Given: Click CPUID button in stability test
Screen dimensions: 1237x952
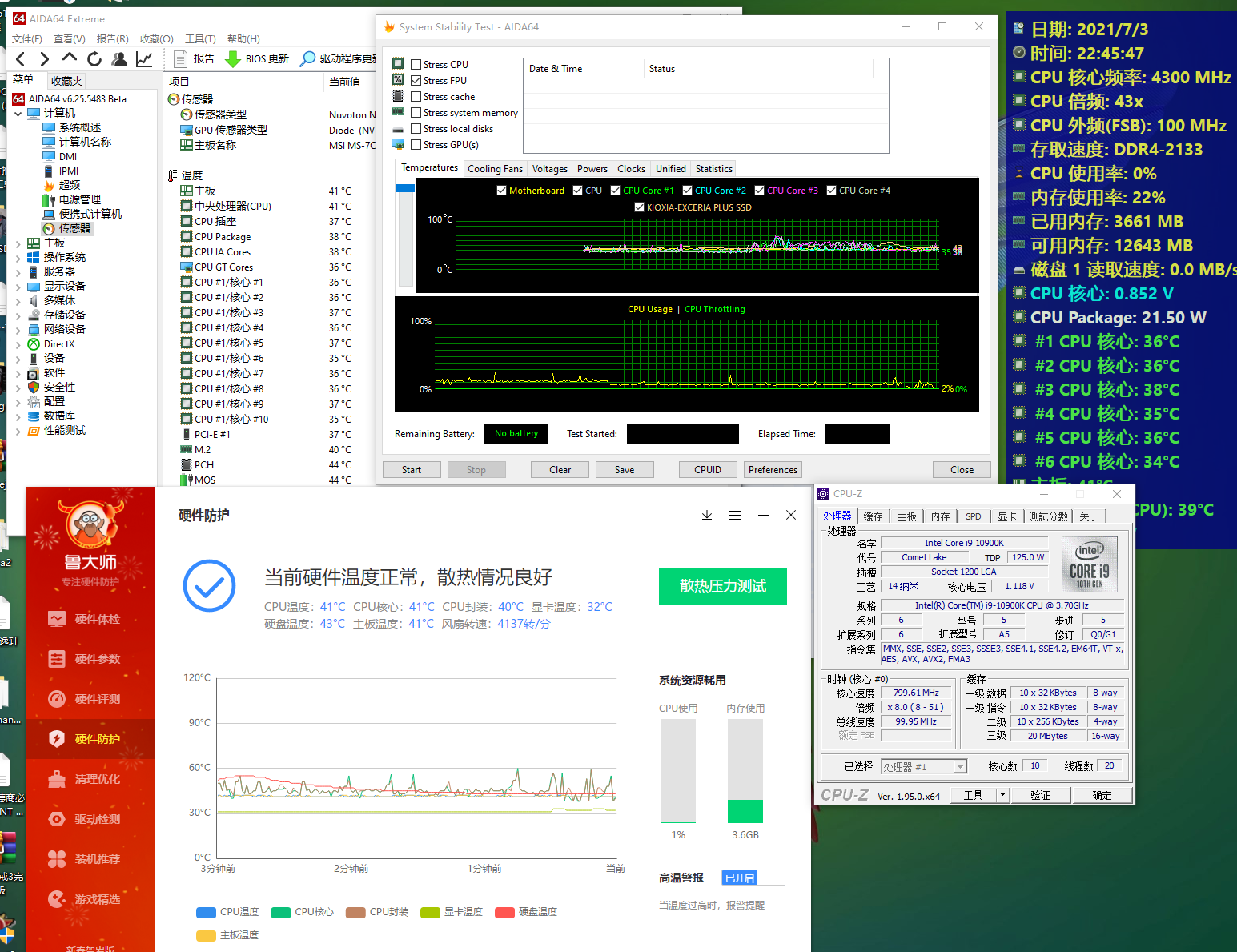Looking at the screenshot, I should tap(708, 470).
